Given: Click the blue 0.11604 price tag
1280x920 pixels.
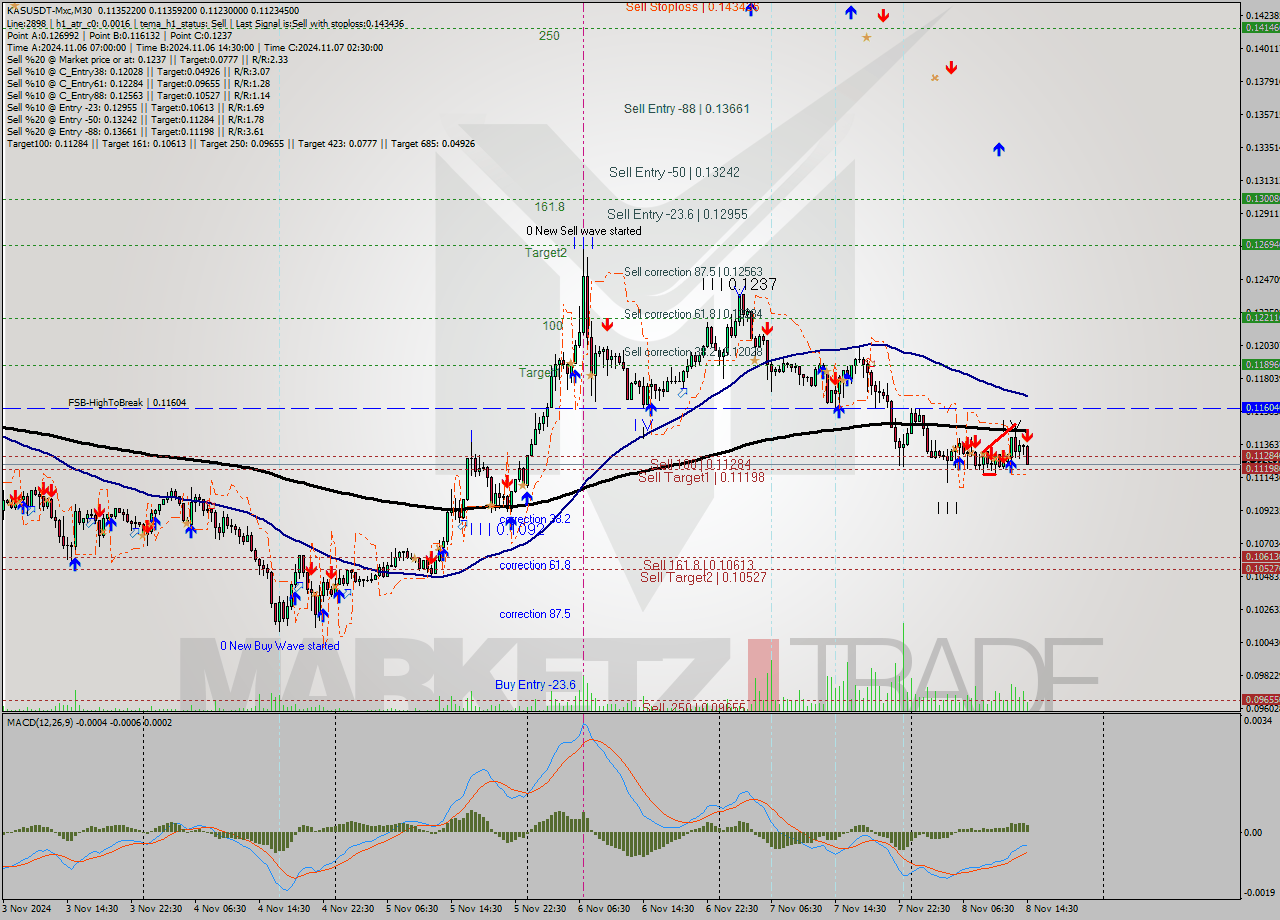Looking at the screenshot, I should (1260, 408).
